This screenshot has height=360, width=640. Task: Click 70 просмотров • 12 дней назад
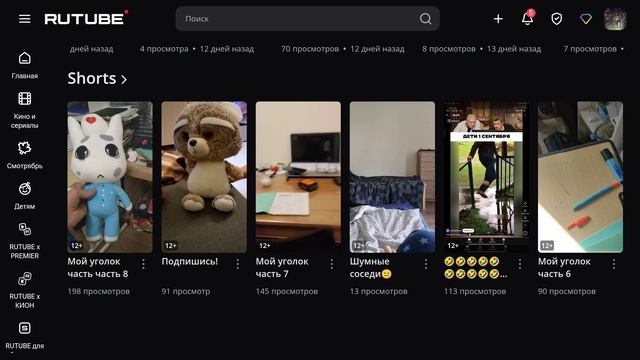(343, 49)
